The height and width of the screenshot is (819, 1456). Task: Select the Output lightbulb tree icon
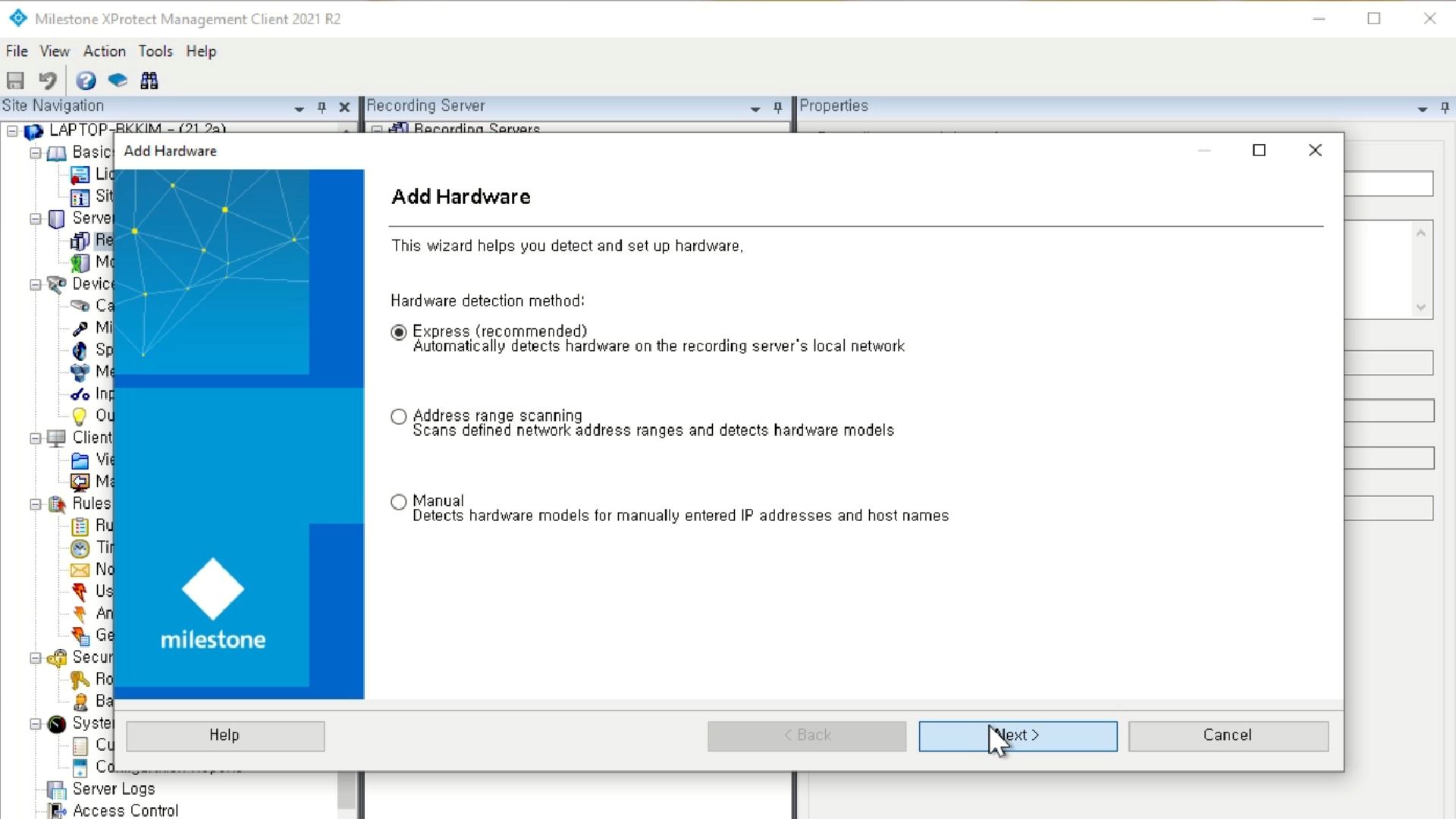[80, 416]
